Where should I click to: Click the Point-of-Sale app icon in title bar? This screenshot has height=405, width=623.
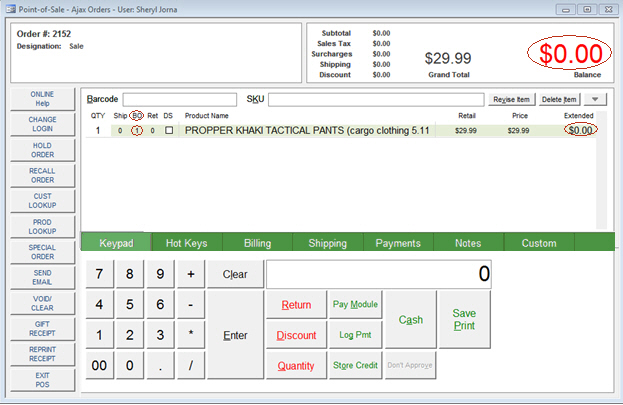tap(9, 8)
